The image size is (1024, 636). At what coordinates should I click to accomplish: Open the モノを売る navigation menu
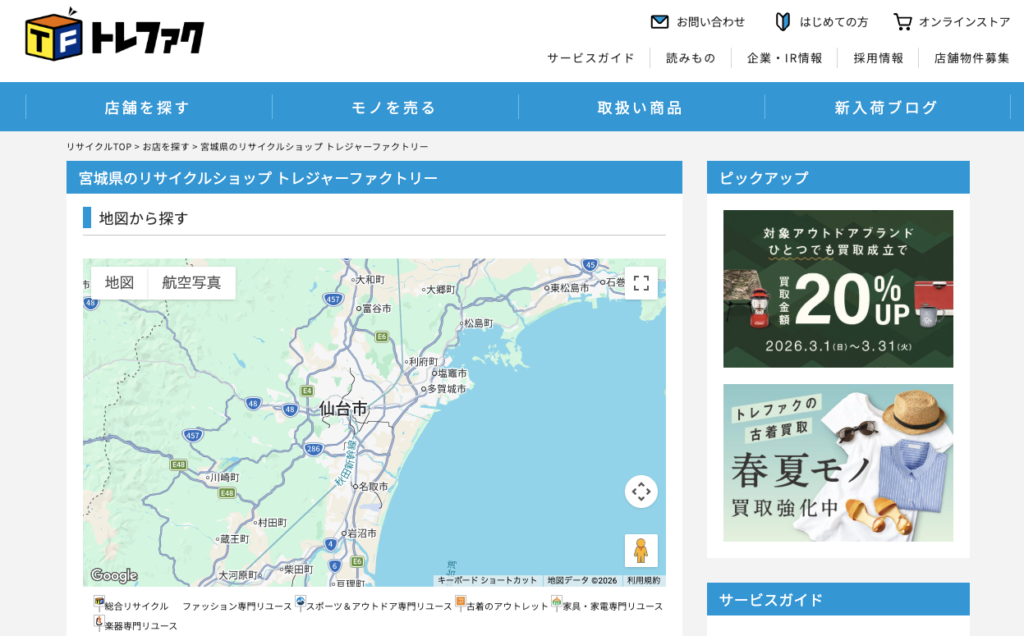(x=394, y=107)
